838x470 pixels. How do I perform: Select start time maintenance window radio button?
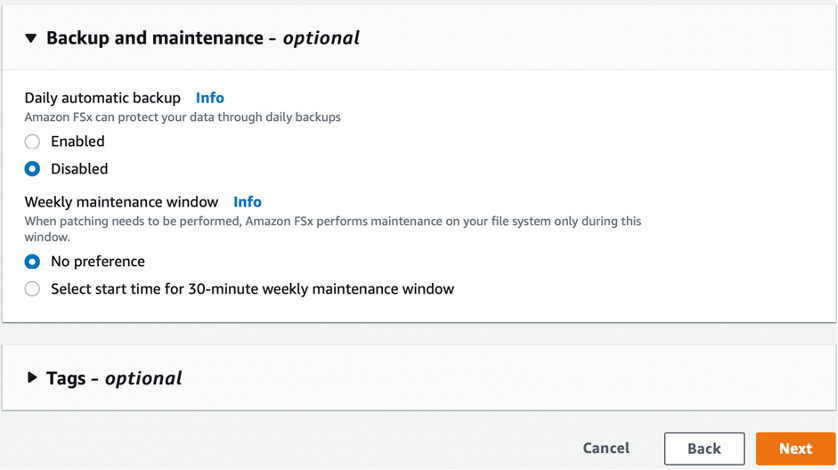[32, 289]
